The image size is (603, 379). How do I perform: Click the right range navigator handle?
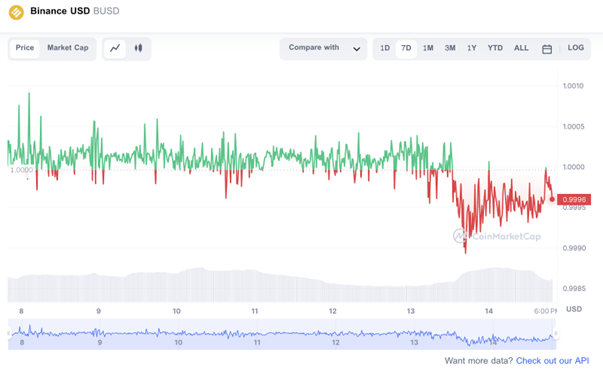[556, 334]
